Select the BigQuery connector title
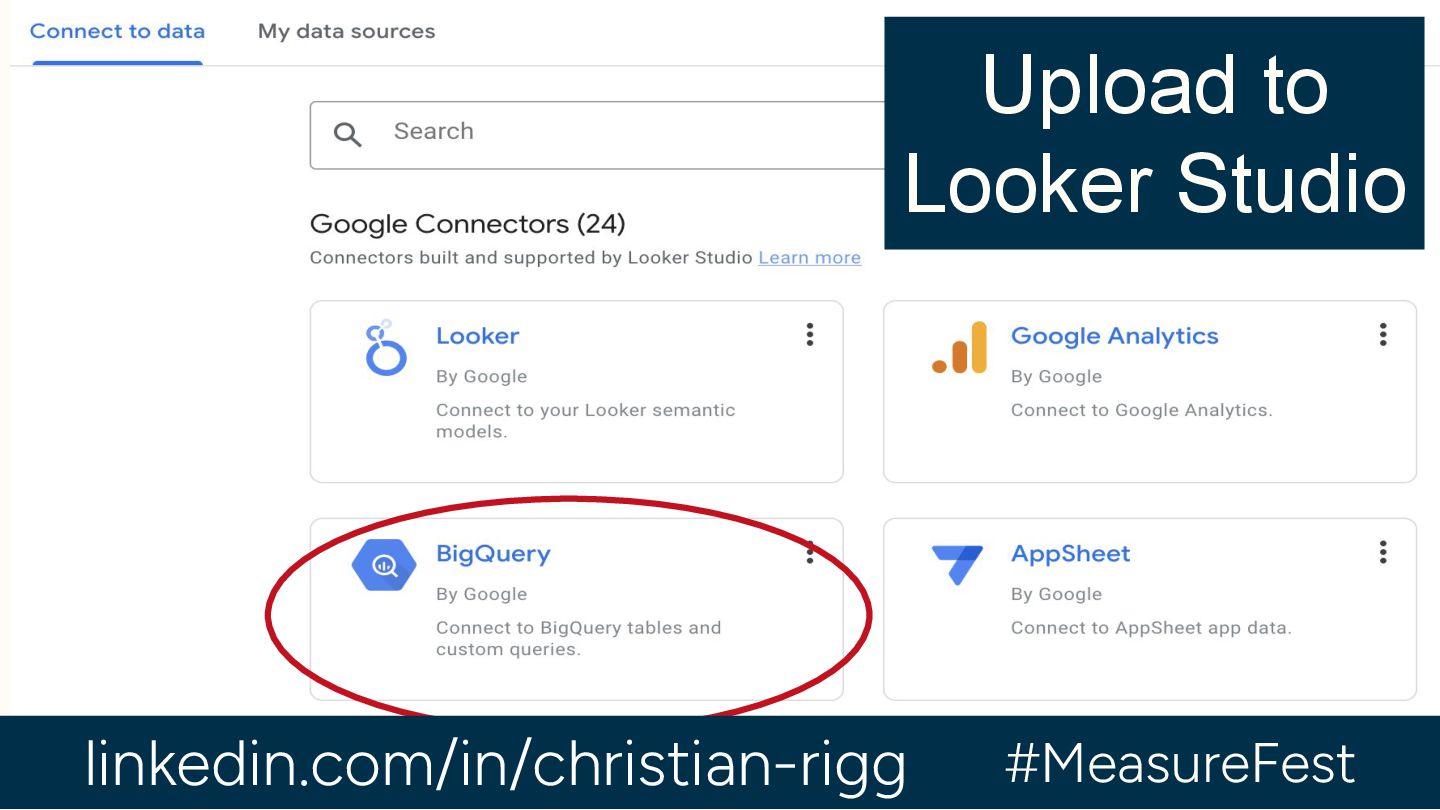1440x810 pixels. click(493, 554)
